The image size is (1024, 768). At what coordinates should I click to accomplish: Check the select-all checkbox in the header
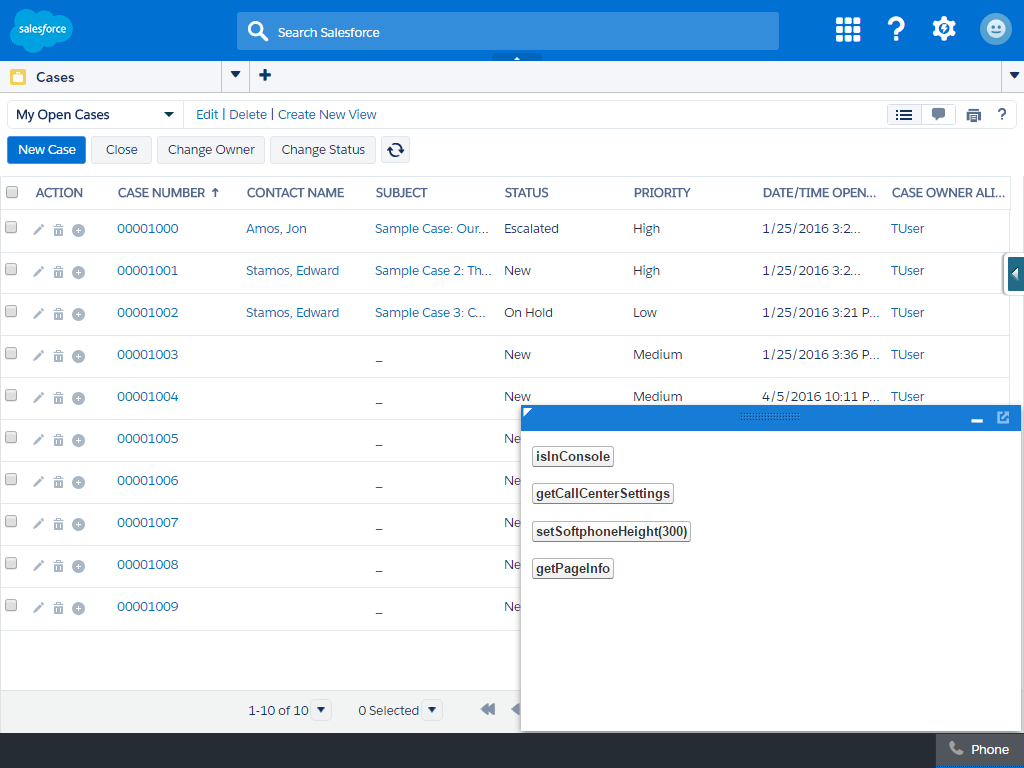11,192
